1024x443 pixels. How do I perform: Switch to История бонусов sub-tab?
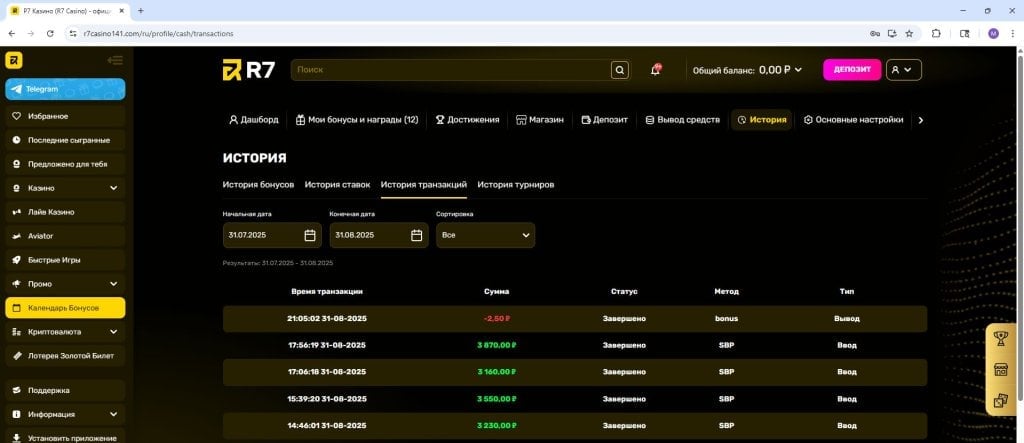(x=258, y=185)
